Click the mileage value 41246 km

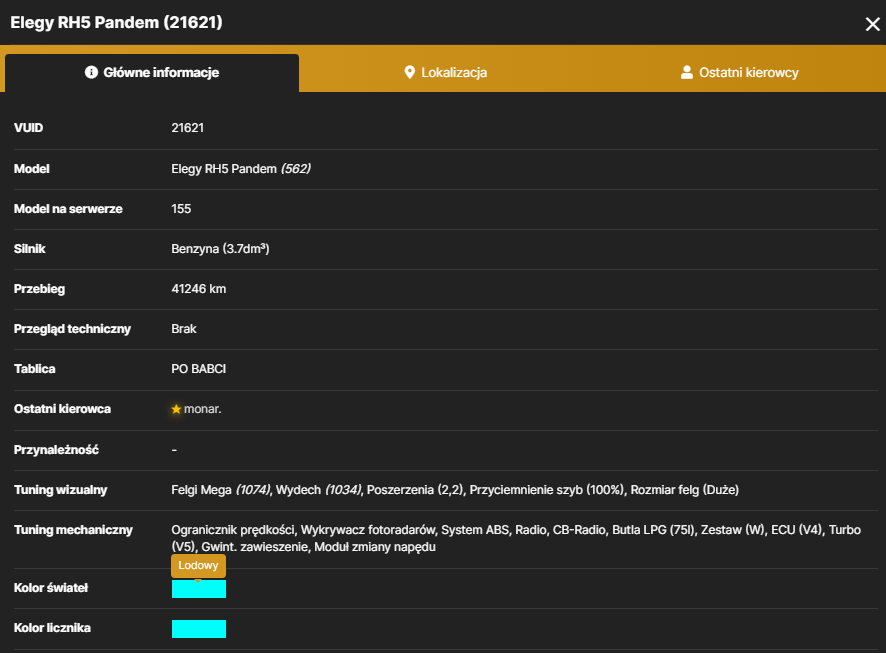(198, 289)
